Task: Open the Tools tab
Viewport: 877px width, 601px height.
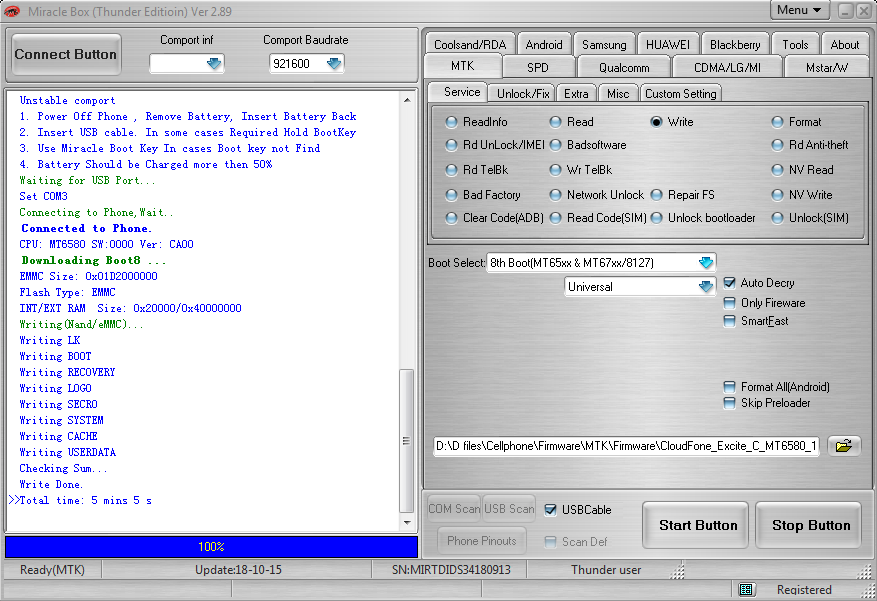Action: coord(795,45)
